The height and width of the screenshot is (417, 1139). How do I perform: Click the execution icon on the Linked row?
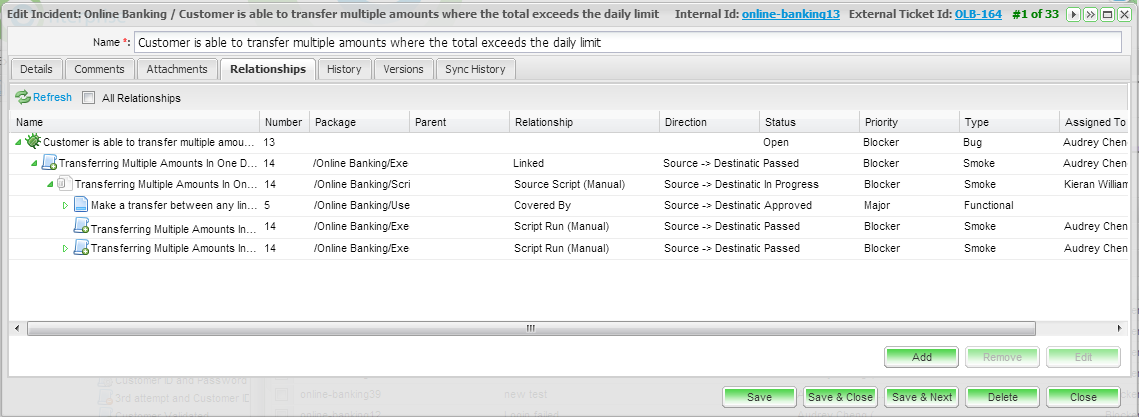[49, 163]
